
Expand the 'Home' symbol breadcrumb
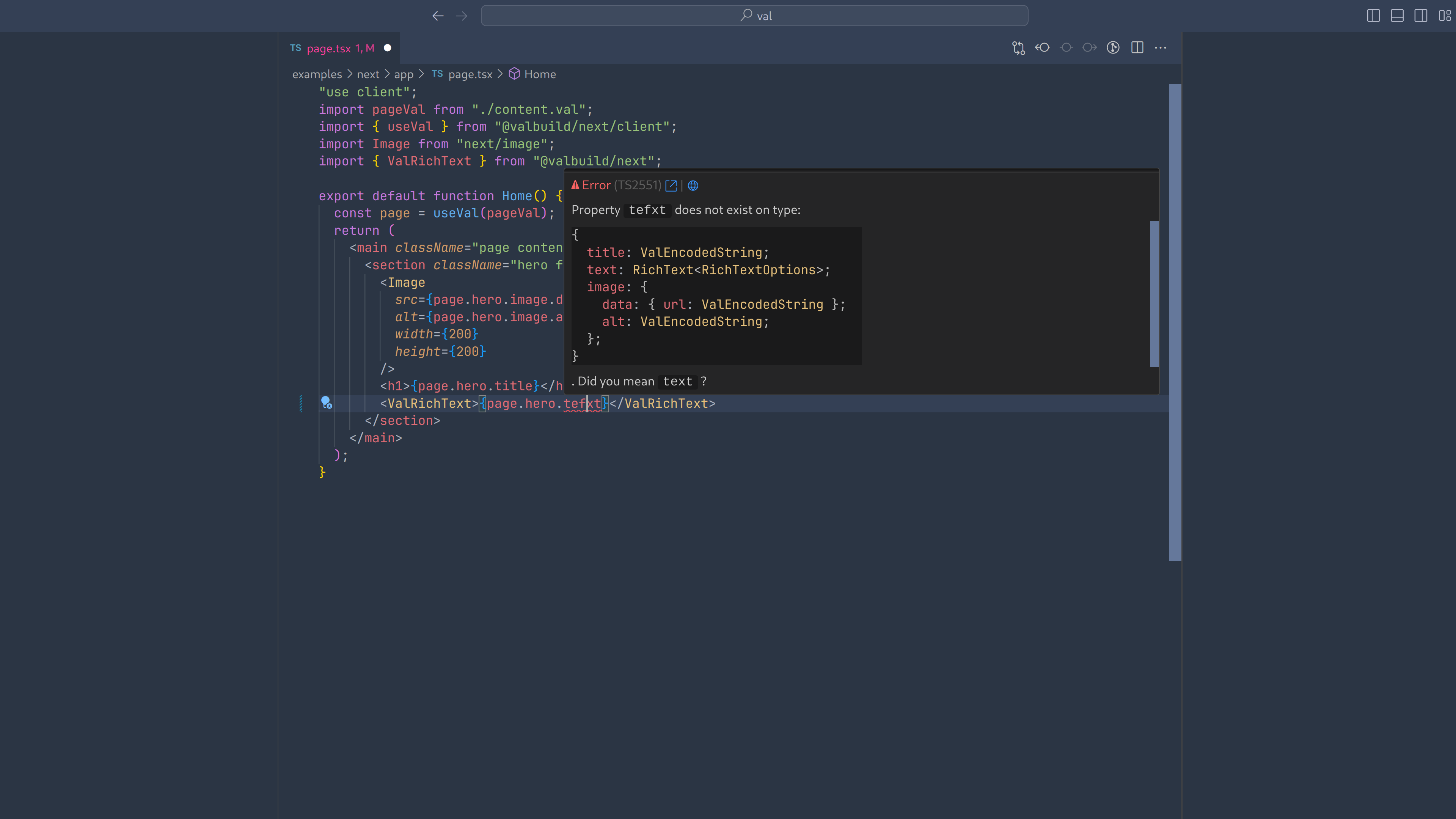point(539,74)
